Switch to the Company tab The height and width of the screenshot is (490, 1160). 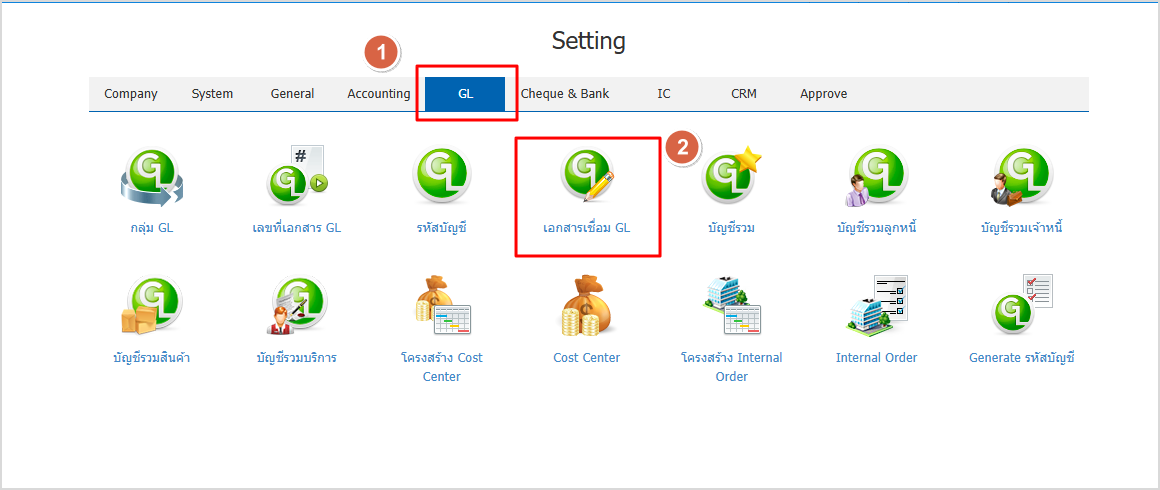[131, 94]
